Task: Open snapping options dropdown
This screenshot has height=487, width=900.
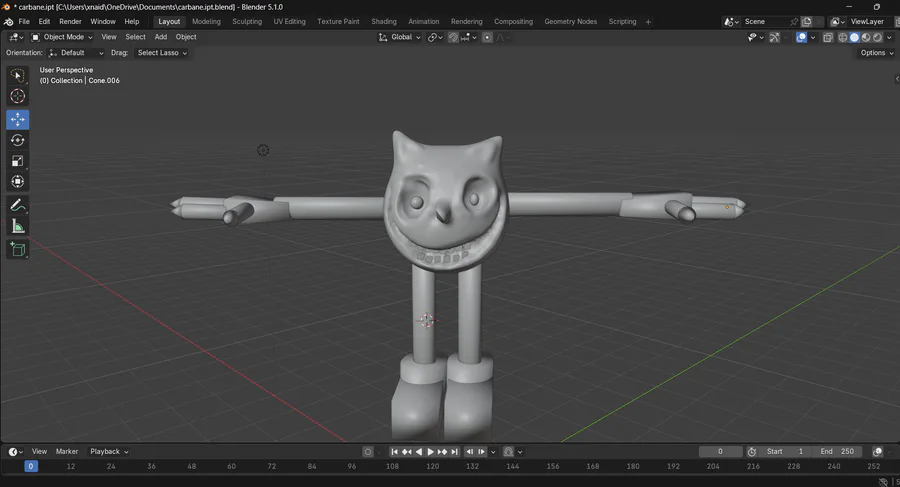Action: 468,37
